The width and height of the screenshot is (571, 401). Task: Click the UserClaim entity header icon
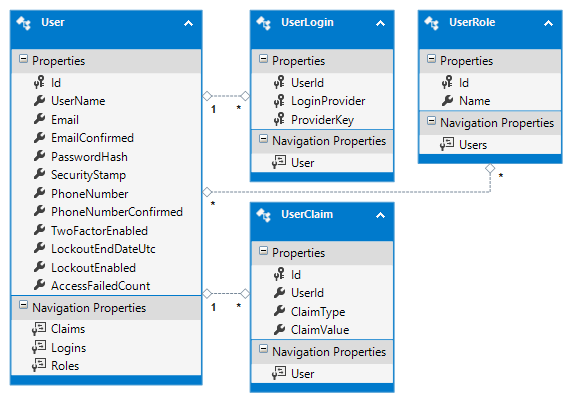264,215
